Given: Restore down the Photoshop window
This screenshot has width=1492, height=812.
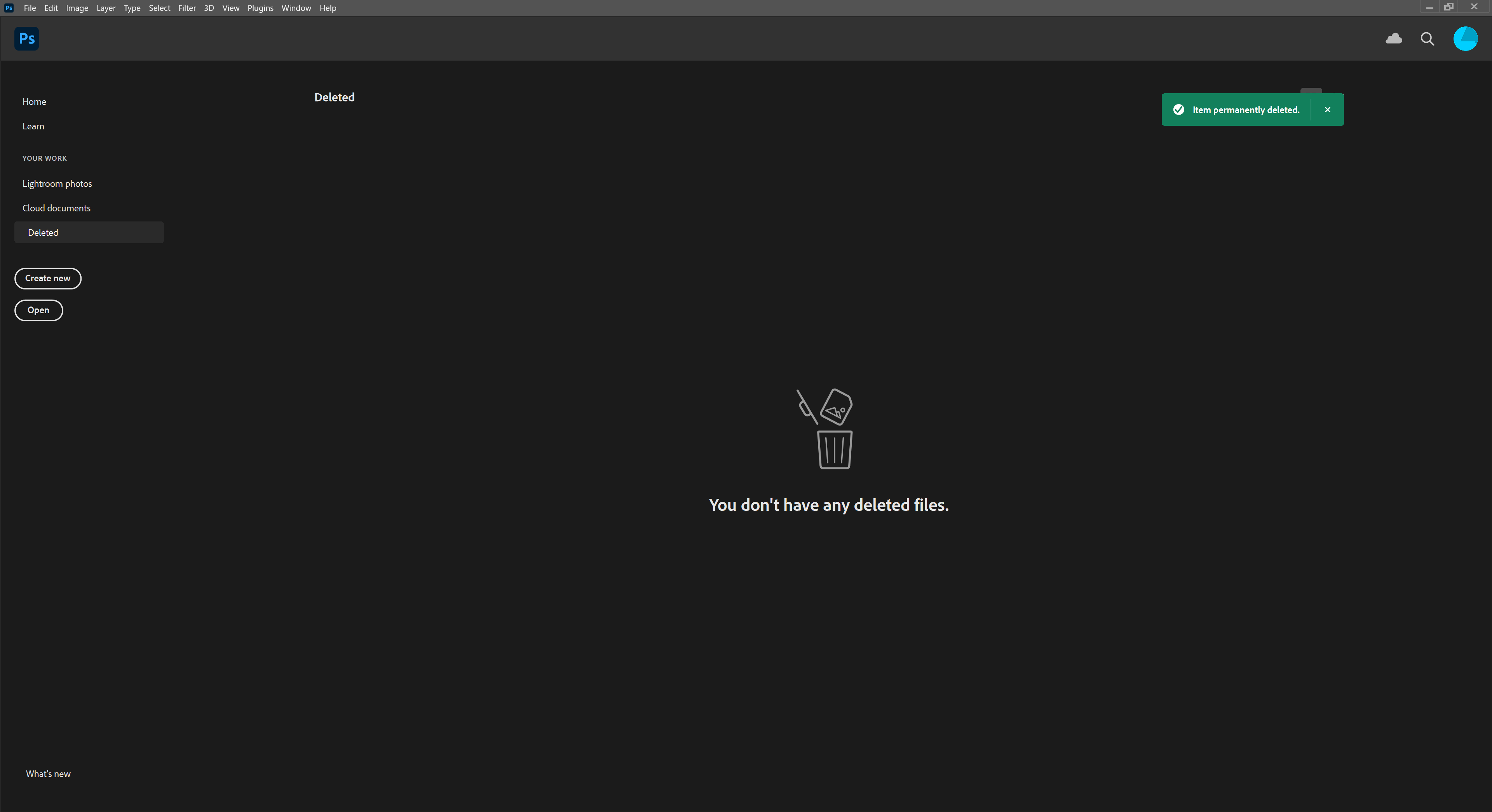Looking at the screenshot, I should (x=1448, y=7).
